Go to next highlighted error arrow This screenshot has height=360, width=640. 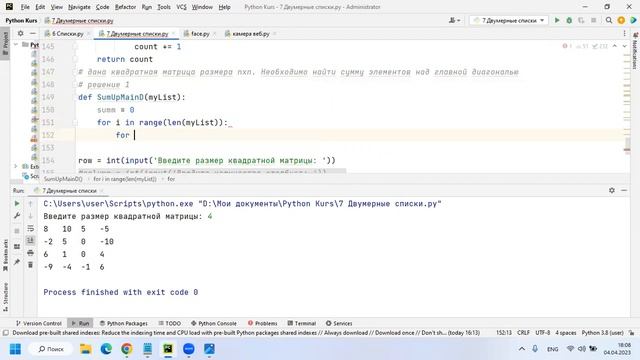coord(624,46)
